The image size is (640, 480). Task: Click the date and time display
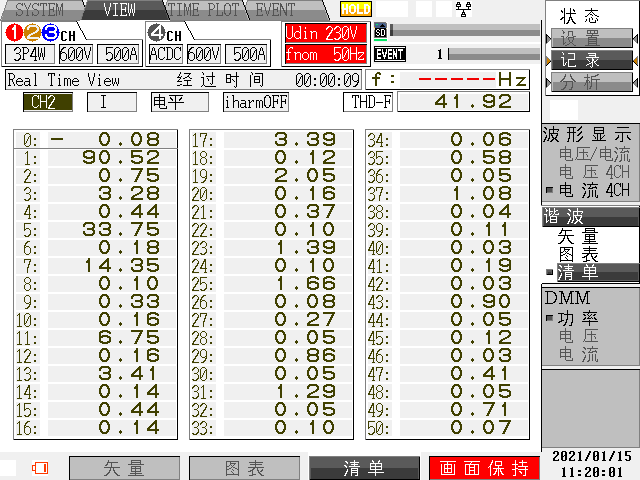591,464
